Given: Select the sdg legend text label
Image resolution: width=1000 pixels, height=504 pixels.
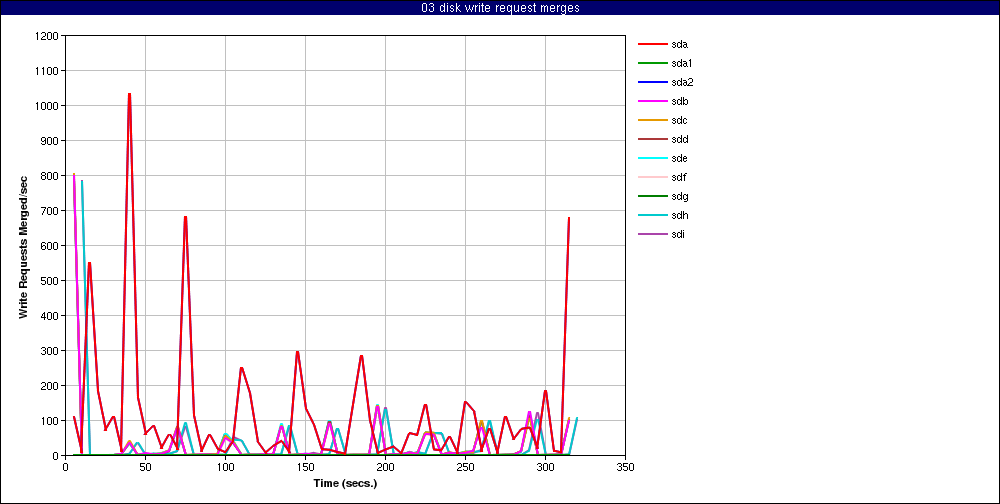Looking at the screenshot, I should (679, 196).
